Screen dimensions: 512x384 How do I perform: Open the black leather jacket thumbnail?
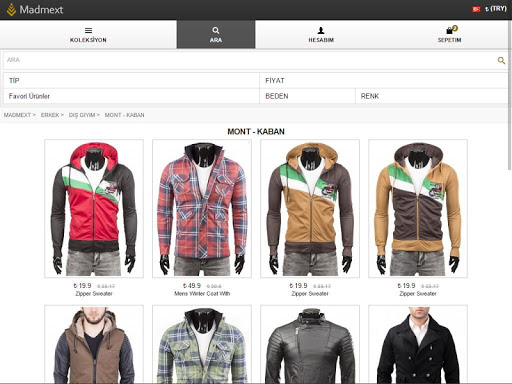pos(310,344)
